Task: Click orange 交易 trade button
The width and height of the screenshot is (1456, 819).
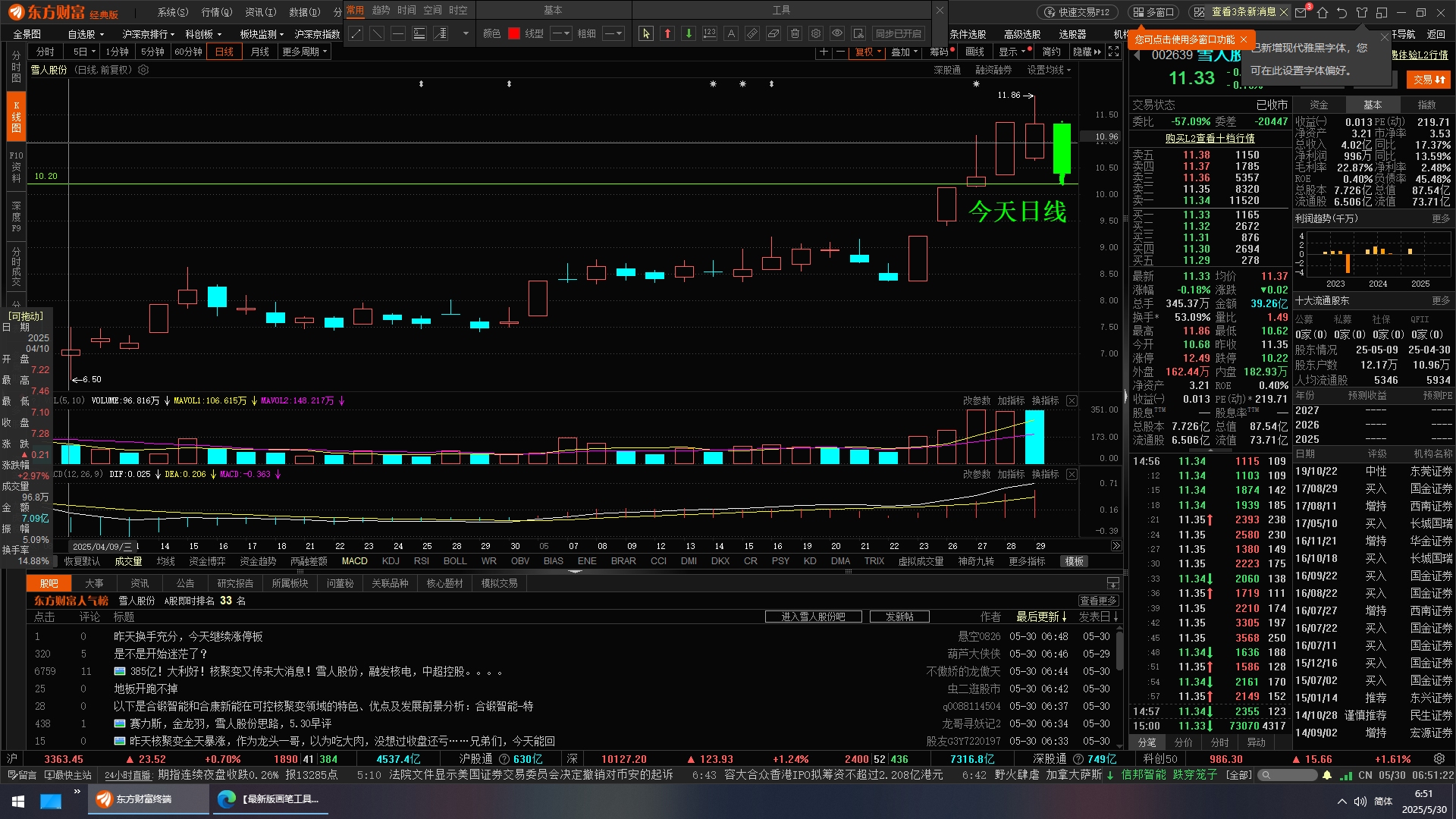Action: pyautogui.click(x=1429, y=80)
